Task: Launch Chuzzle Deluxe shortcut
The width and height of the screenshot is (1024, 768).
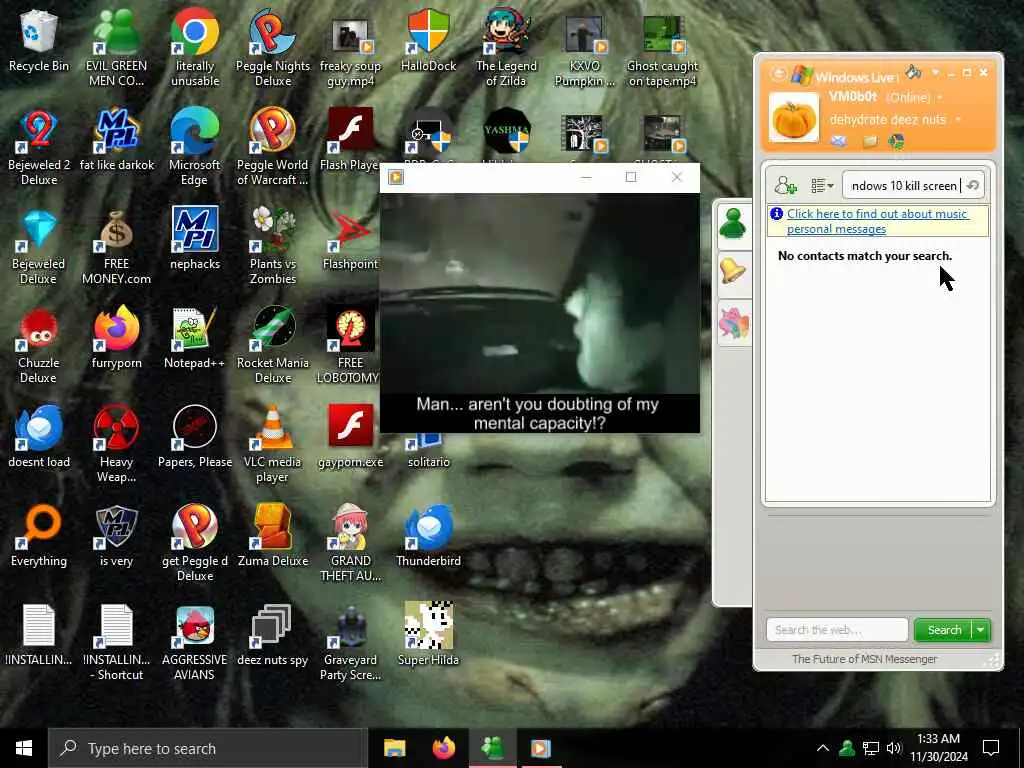Action: 39,345
